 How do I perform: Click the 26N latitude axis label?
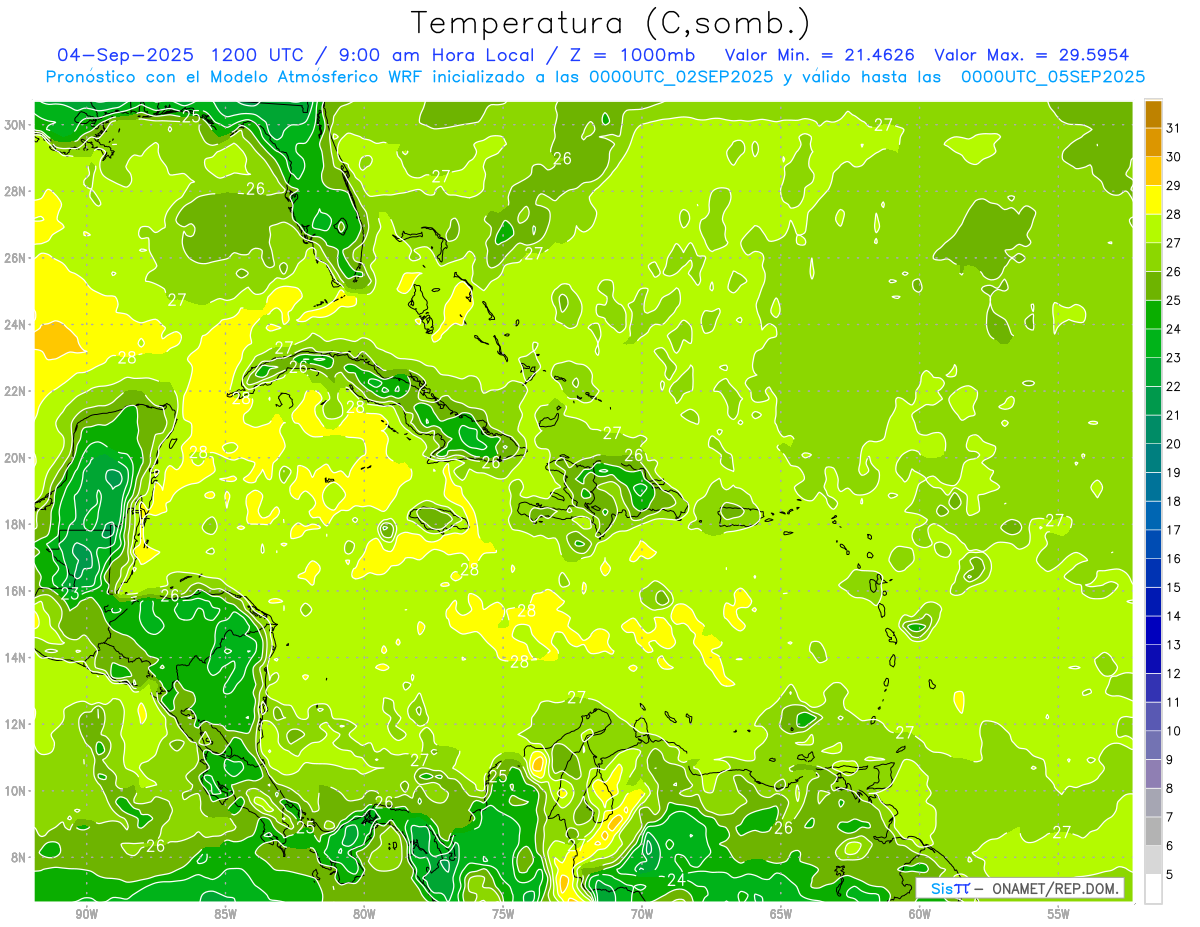(15, 258)
